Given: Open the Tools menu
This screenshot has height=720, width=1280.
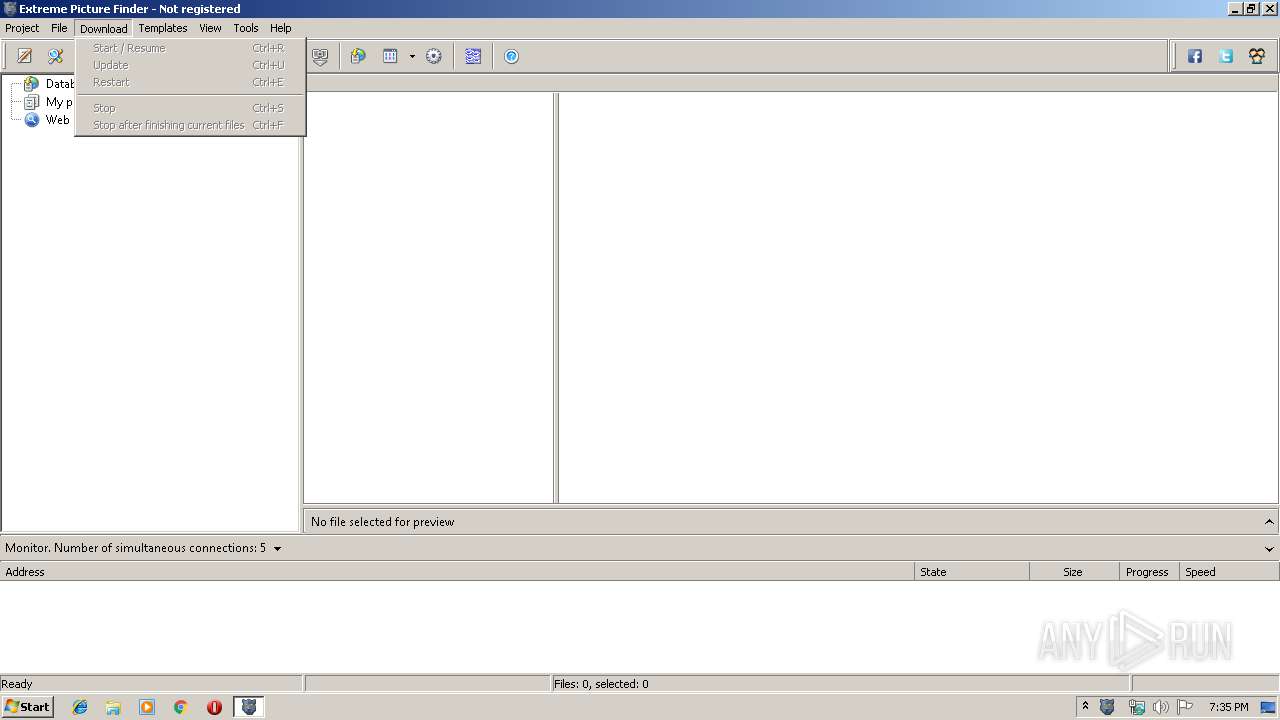Looking at the screenshot, I should [246, 28].
